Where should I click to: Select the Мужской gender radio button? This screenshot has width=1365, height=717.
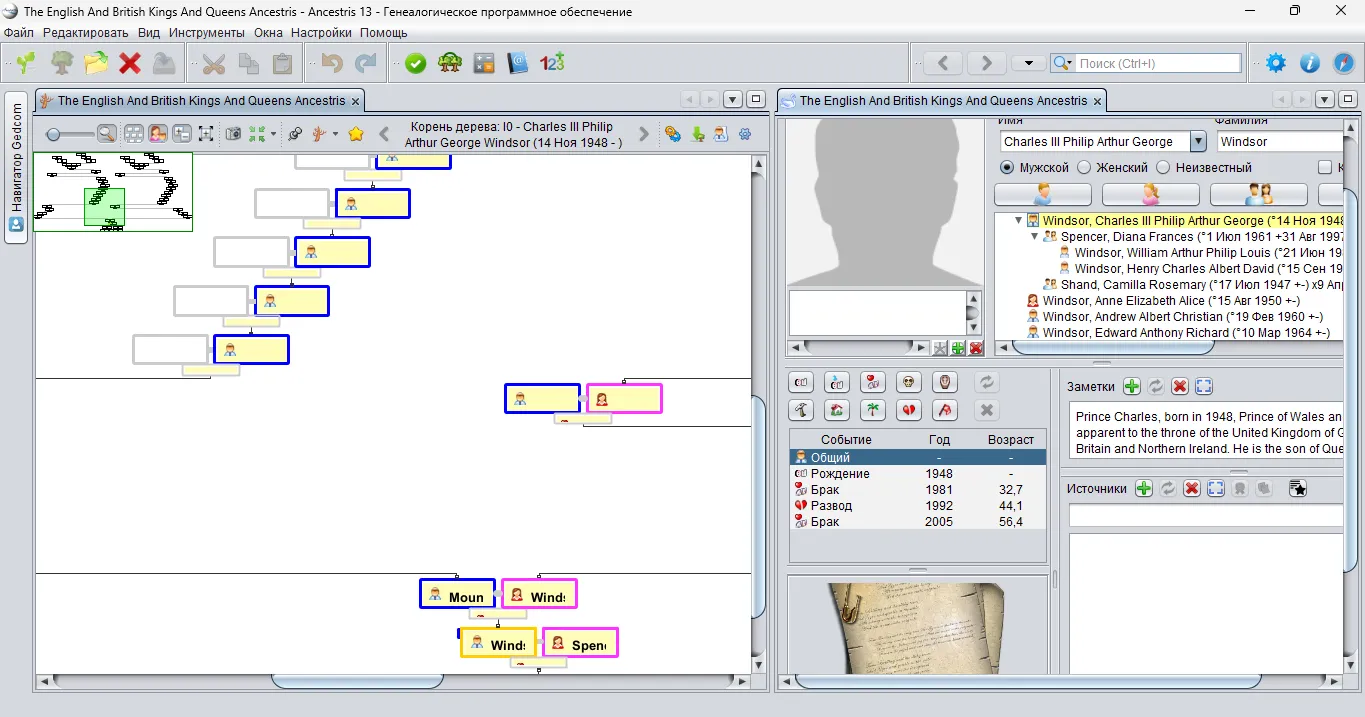(x=1007, y=168)
